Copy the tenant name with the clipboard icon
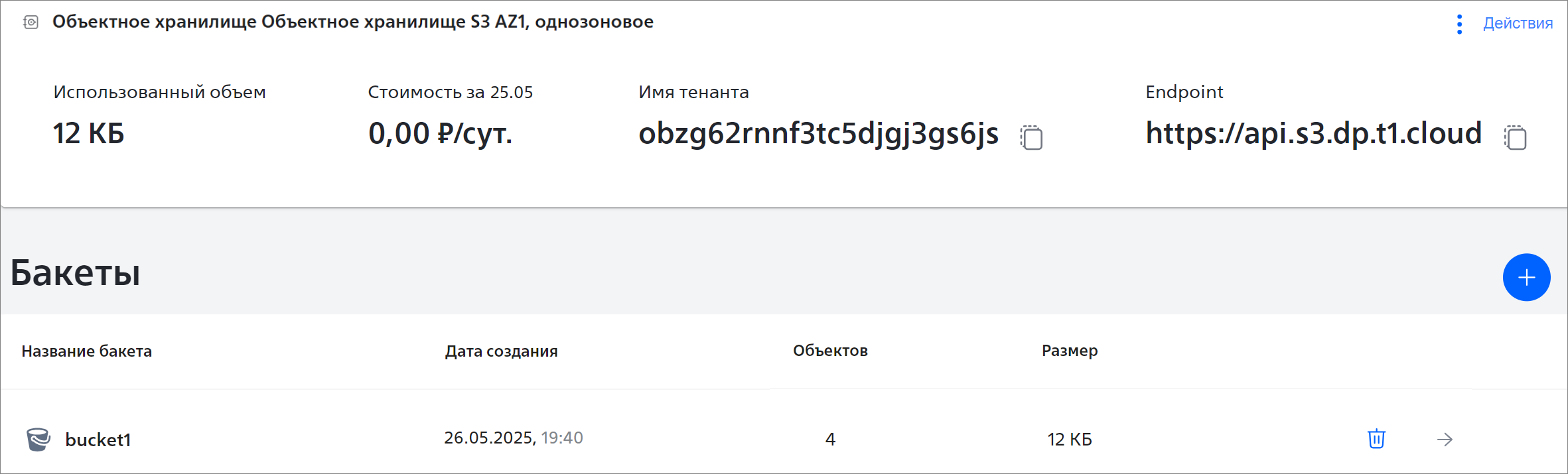The image size is (1568, 474). (x=1031, y=137)
